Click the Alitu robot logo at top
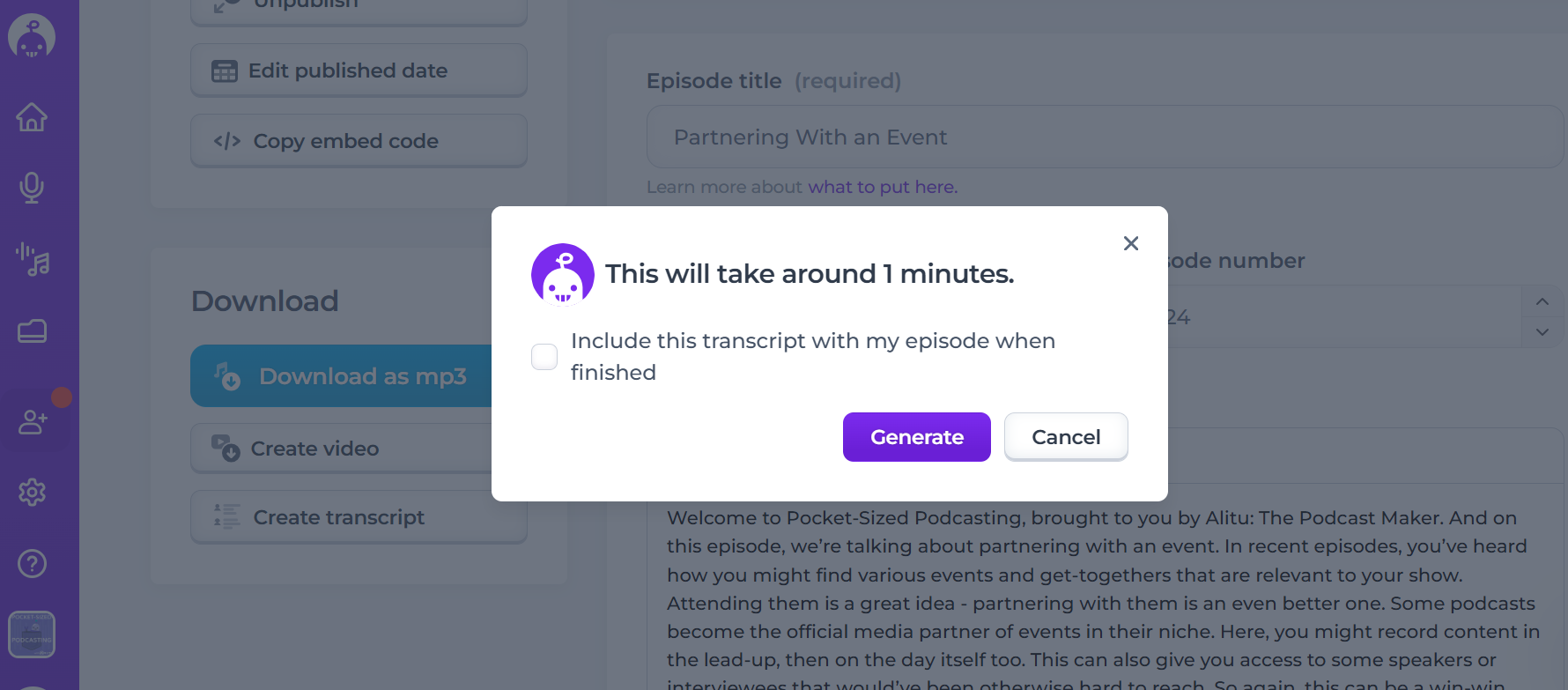This screenshot has height=690, width=1568. point(32,36)
